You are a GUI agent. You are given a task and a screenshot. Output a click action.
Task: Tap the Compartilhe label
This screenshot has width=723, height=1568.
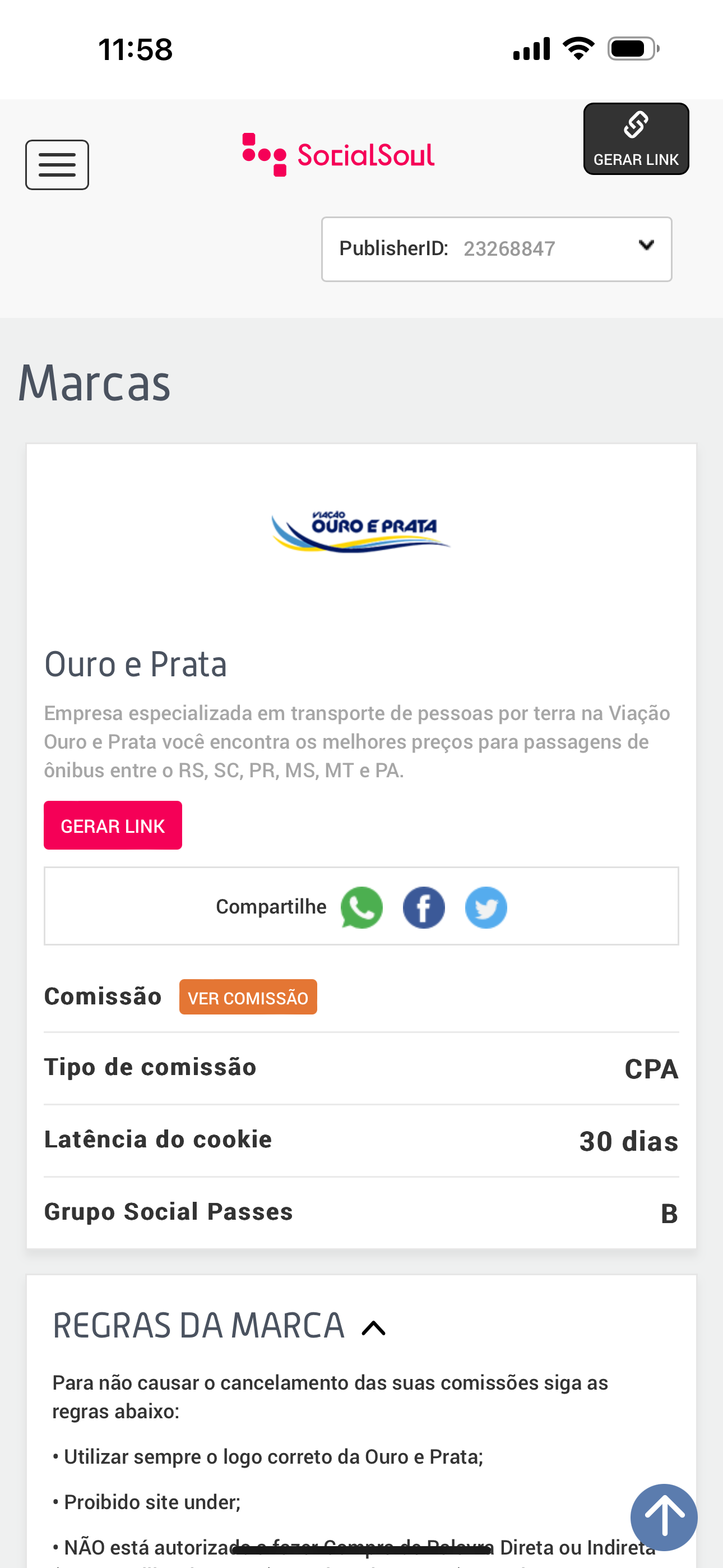tap(271, 907)
